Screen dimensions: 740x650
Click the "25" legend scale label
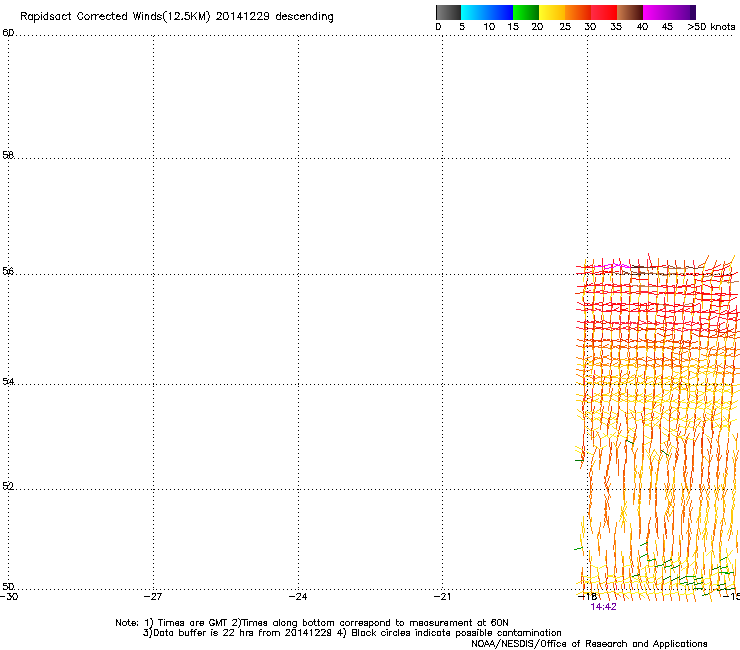(x=565, y=27)
